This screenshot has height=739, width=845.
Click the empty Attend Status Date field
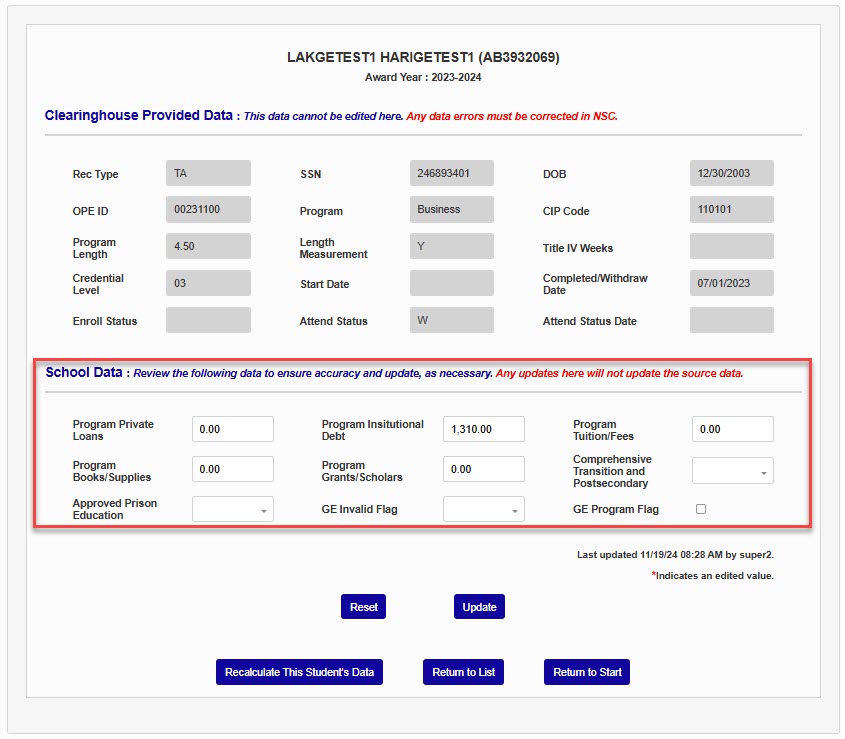732,320
